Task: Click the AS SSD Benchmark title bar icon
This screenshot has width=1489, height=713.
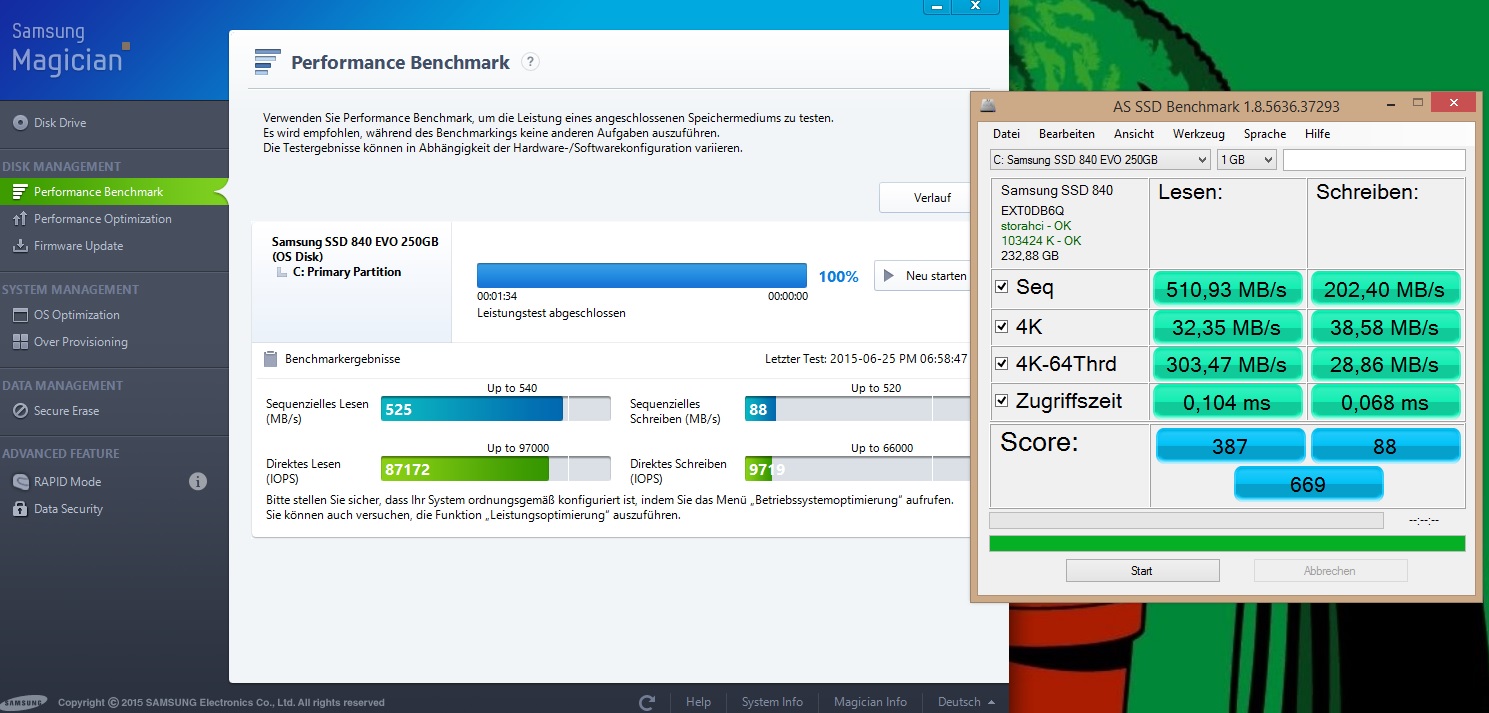Action: click(x=986, y=104)
